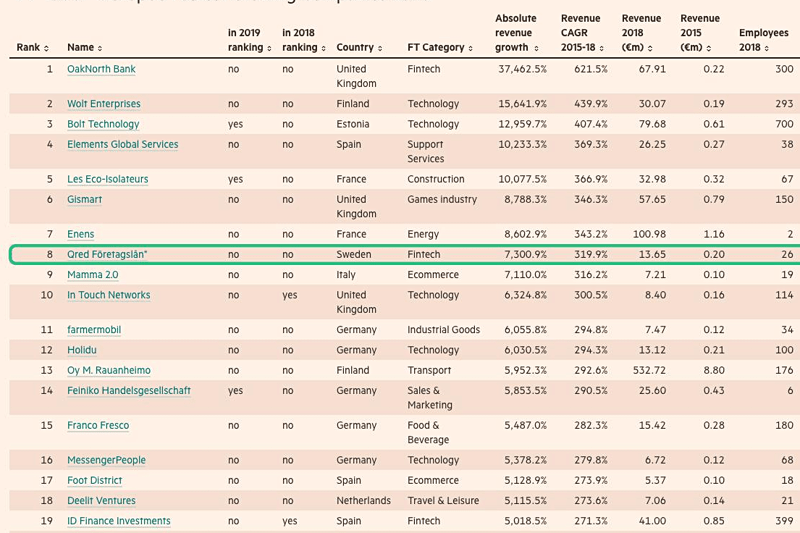
Task: Select MessengerPeople's CAGR value 279.8%
Action: (x=591, y=460)
